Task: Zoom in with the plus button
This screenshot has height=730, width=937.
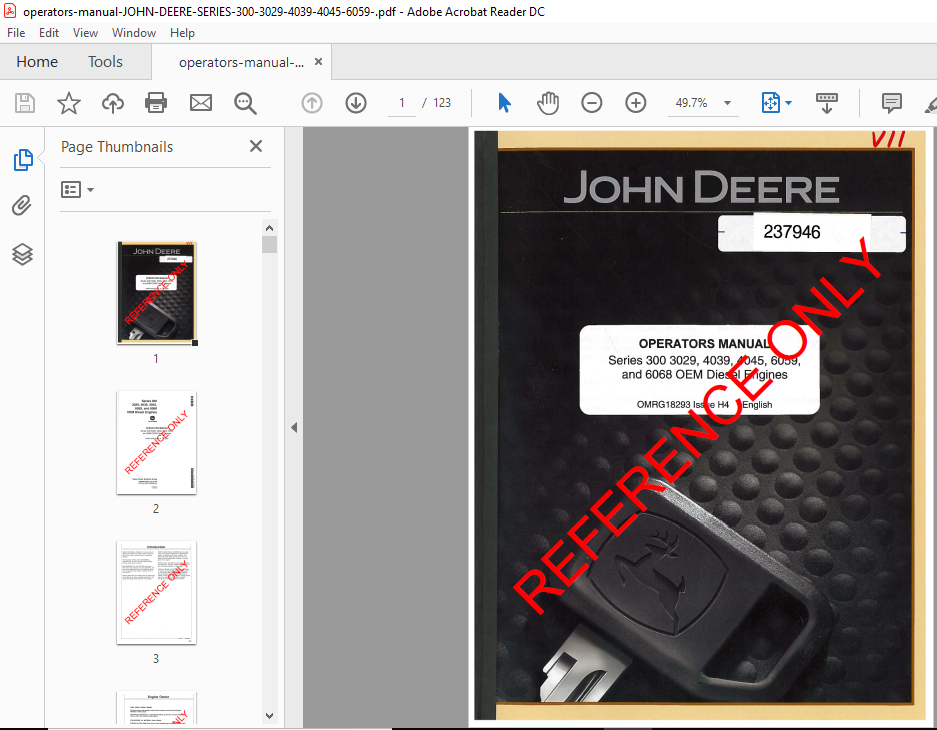Action: 636,103
